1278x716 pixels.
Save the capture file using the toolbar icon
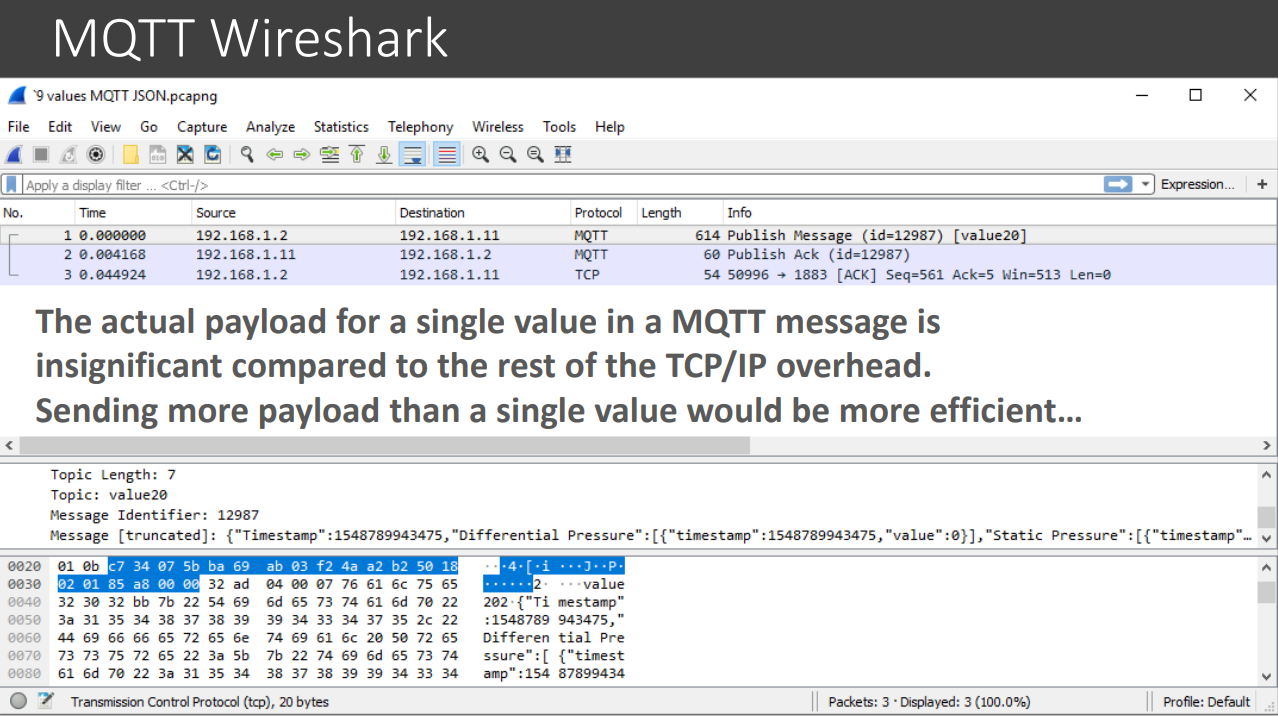tap(158, 155)
